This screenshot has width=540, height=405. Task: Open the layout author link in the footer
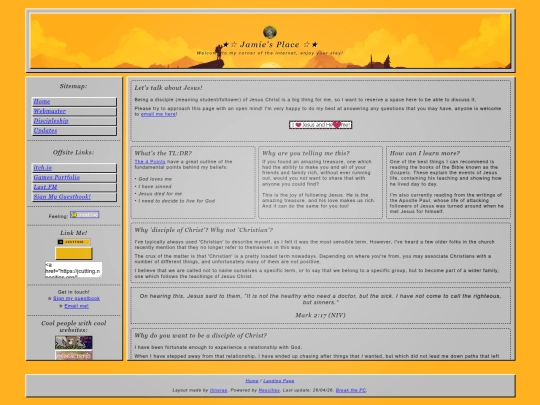pos(218,390)
